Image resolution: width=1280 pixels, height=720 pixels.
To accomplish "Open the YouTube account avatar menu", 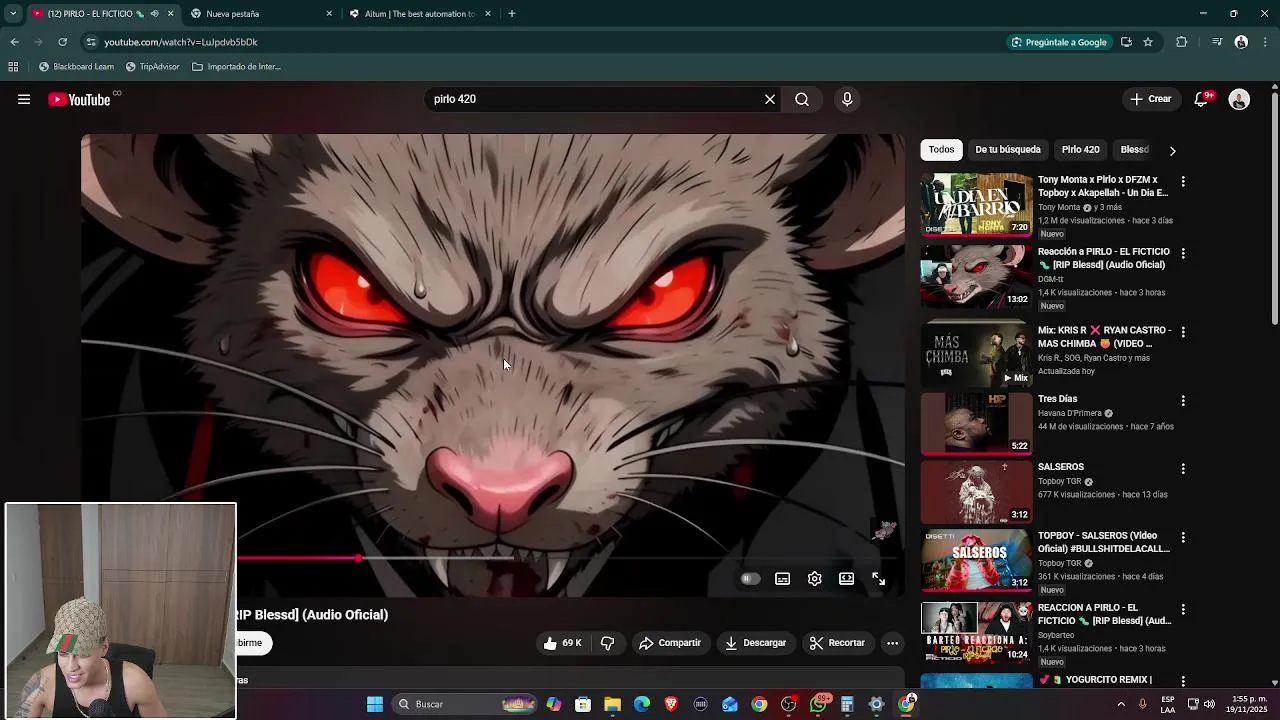I will tap(1239, 99).
